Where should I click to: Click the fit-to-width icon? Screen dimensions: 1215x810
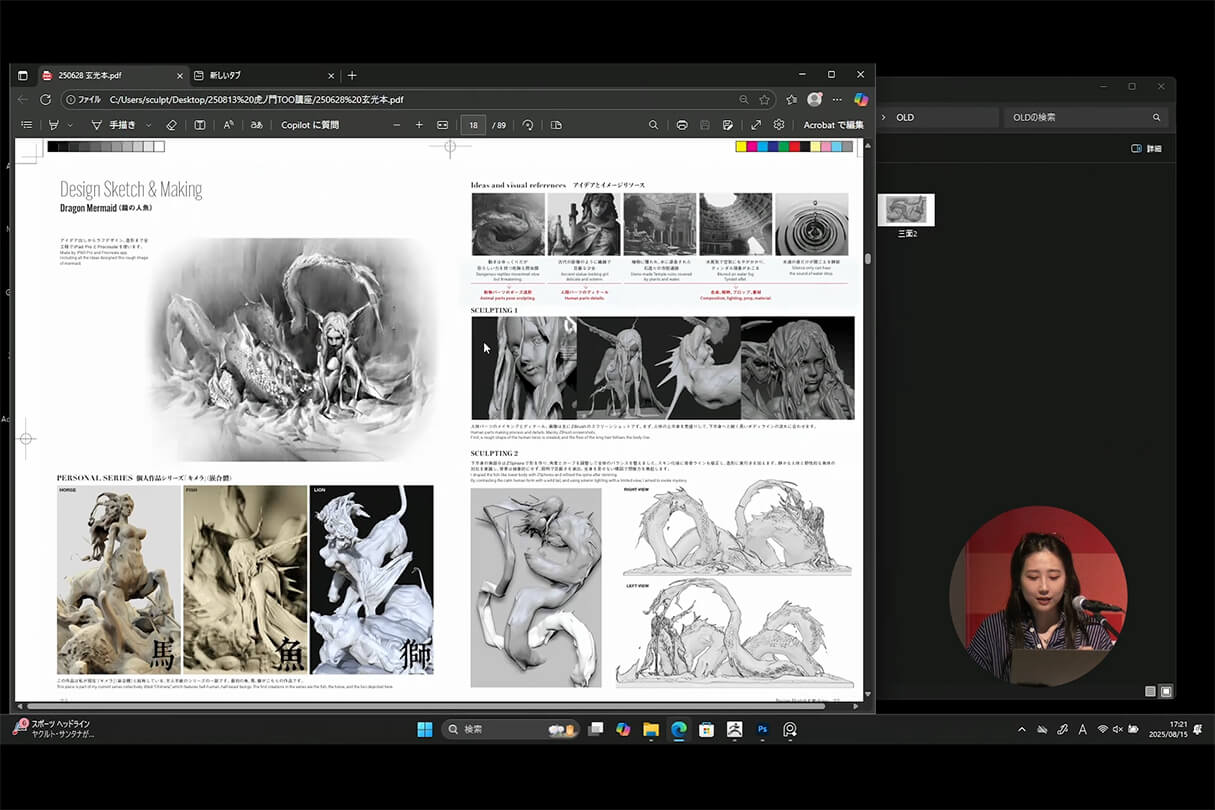443,125
